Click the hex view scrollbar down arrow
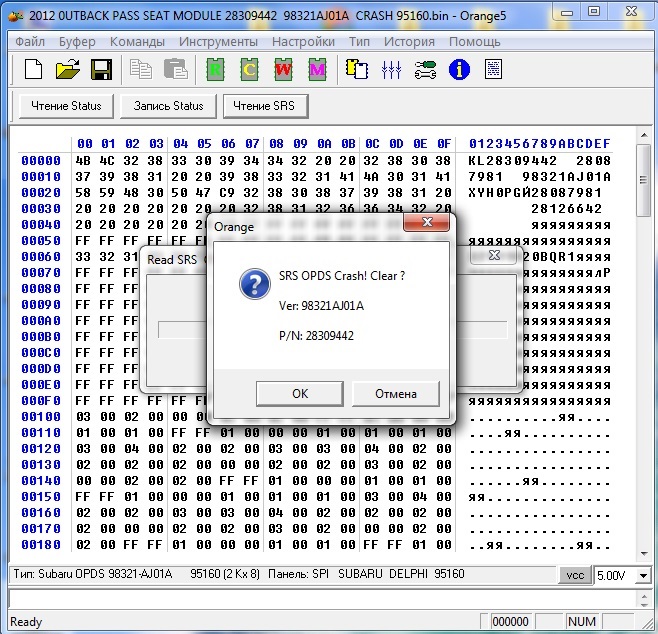Viewport: 658px width, 634px height. [644, 554]
